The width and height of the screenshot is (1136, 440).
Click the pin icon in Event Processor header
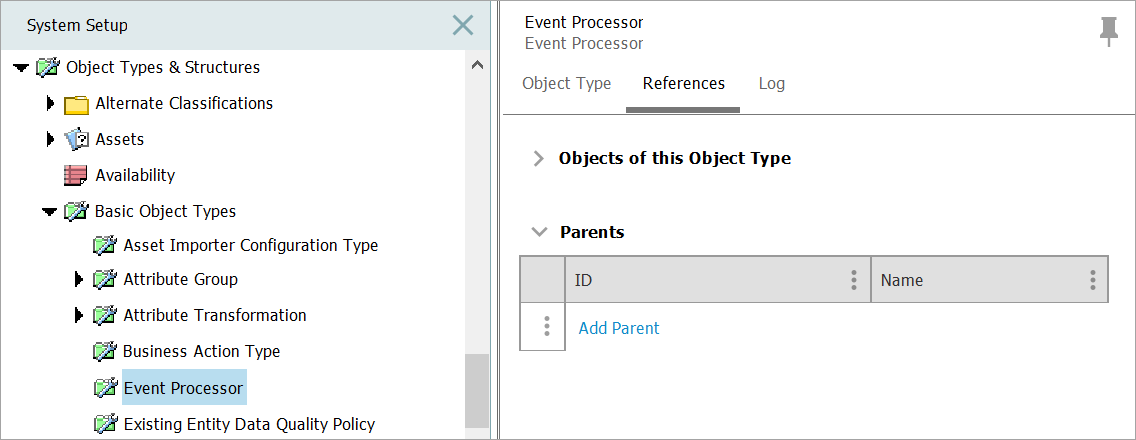tap(1108, 31)
